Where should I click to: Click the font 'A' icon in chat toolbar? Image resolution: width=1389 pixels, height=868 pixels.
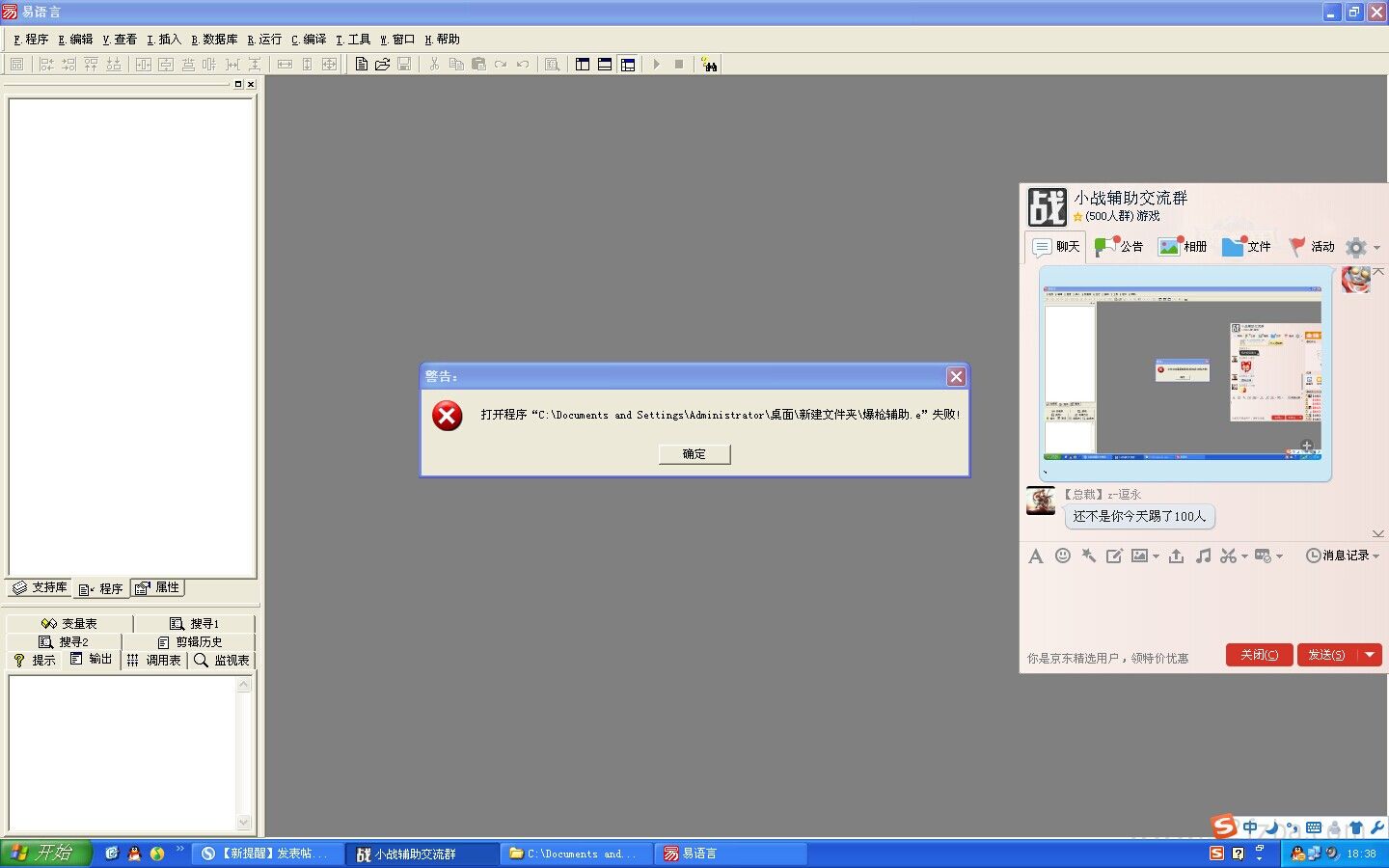[x=1035, y=556]
